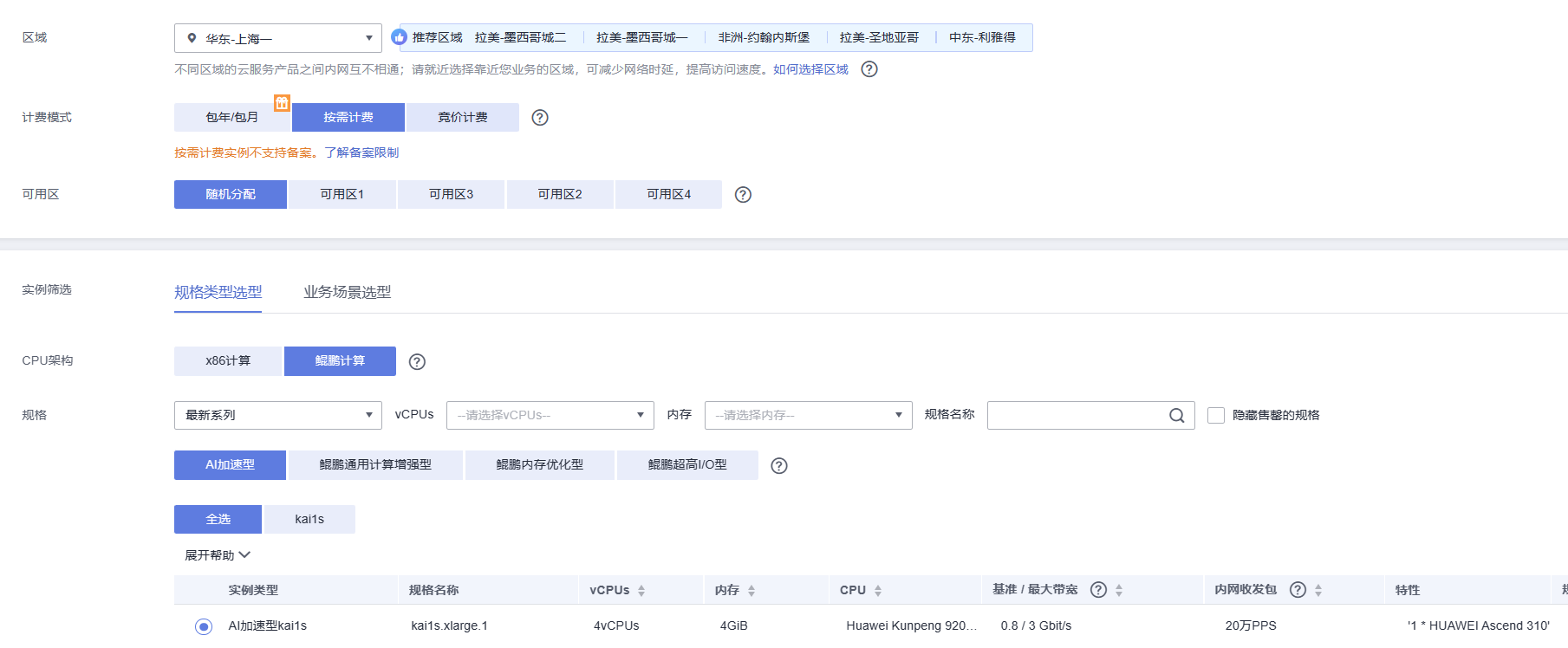Viewport: 1568px width, 648px height.
Task: Select 鲲鹏计算 CPU architecture
Action: point(340,361)
